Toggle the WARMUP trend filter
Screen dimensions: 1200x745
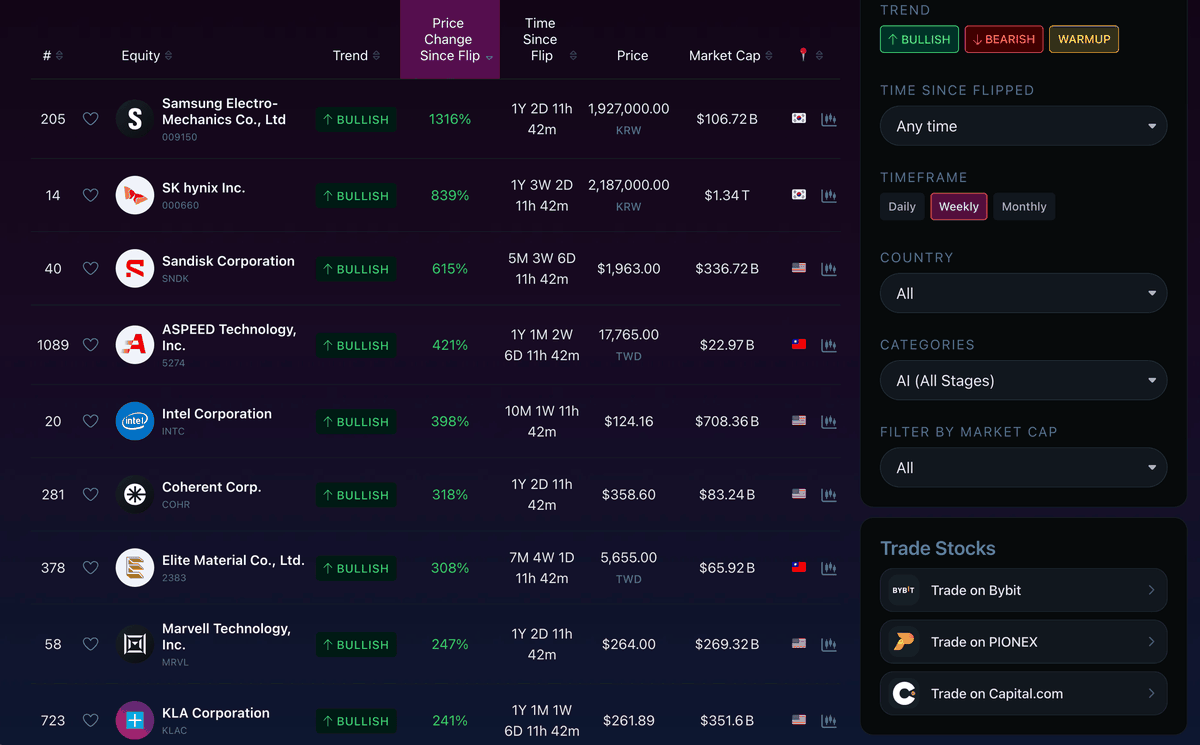[x=1084, y=39]
